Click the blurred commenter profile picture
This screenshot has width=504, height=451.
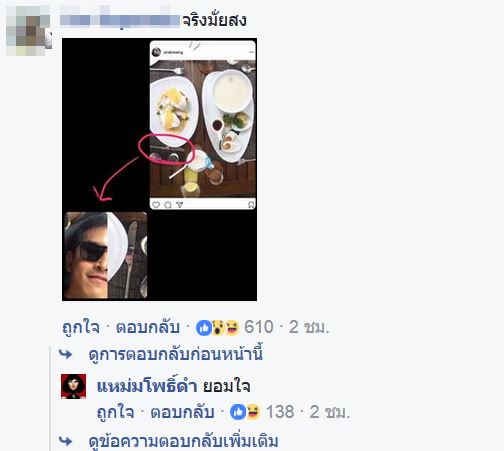click(29, 30)
